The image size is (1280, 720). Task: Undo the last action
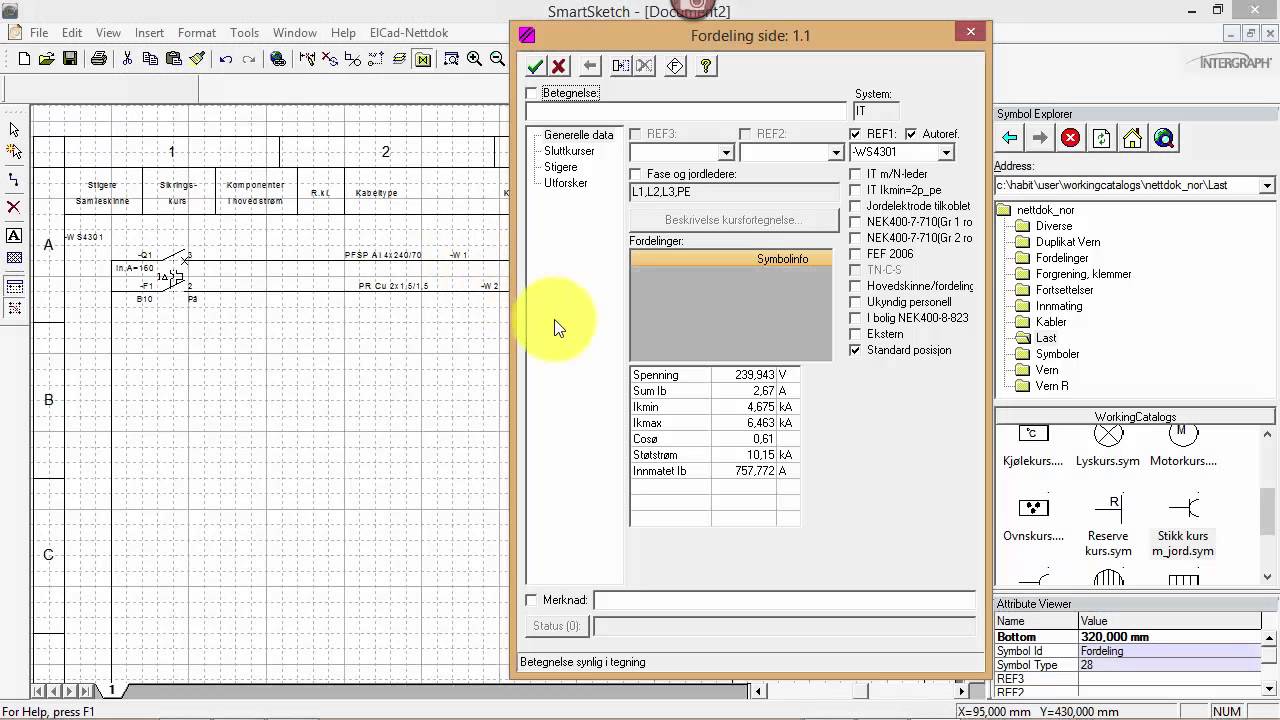[x=226, y=59]
